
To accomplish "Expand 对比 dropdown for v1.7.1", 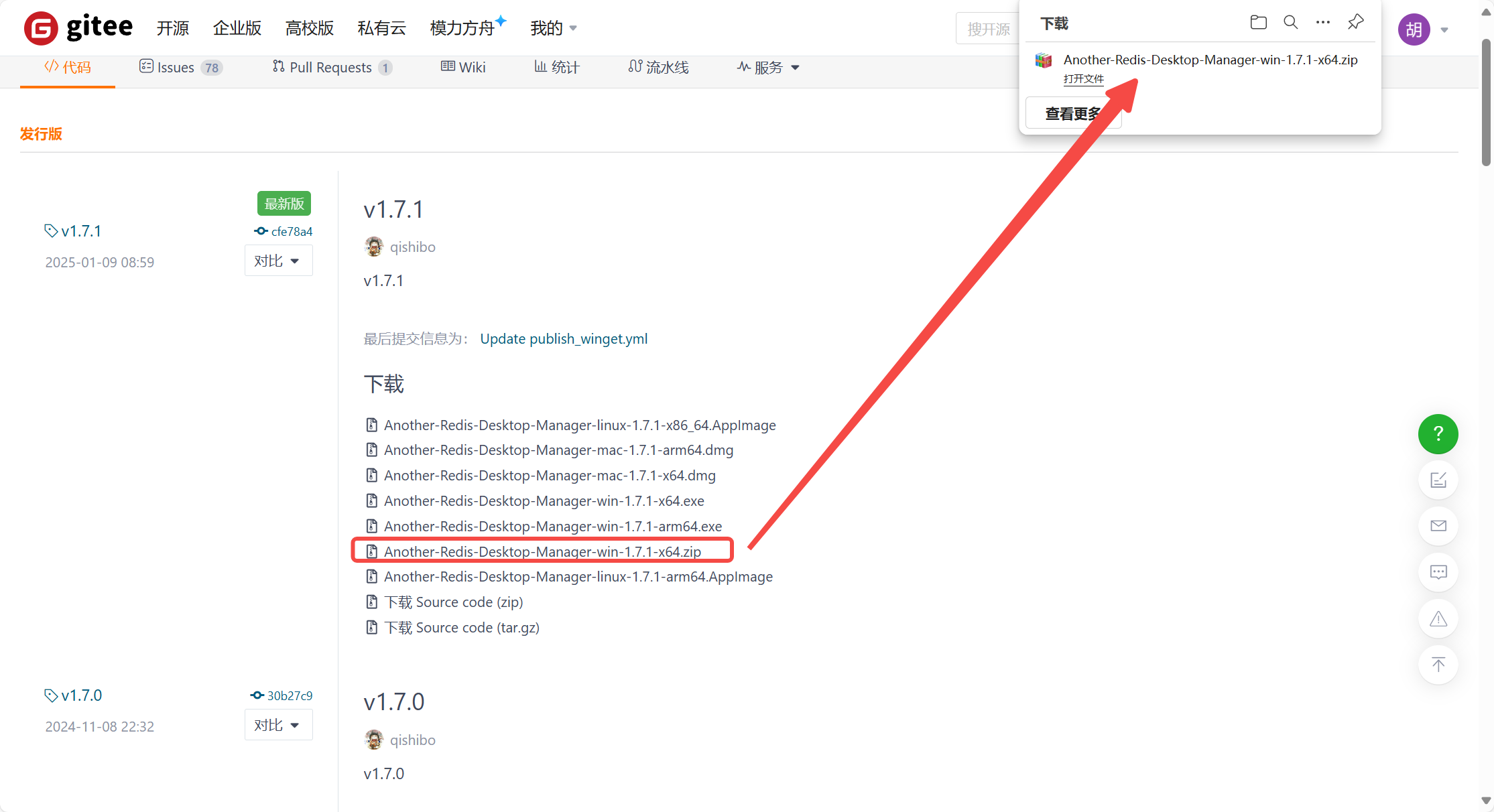I will pos(278,261).
